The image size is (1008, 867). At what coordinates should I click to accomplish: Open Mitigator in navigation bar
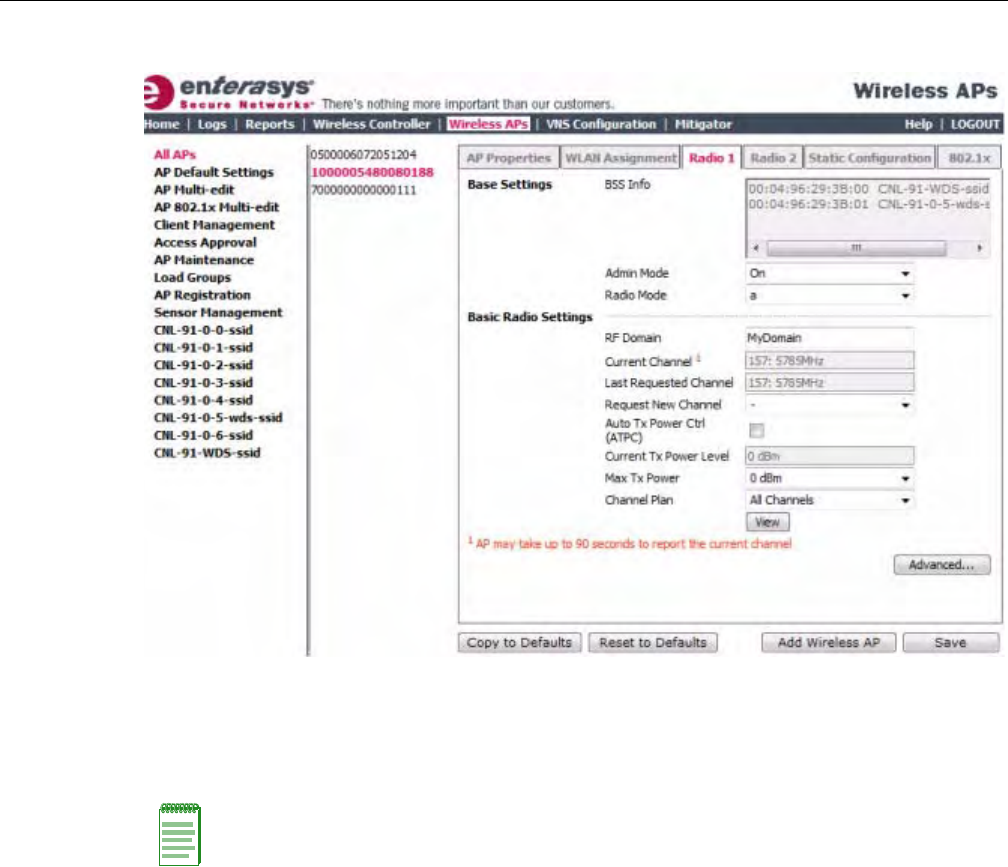coord(703,124)
